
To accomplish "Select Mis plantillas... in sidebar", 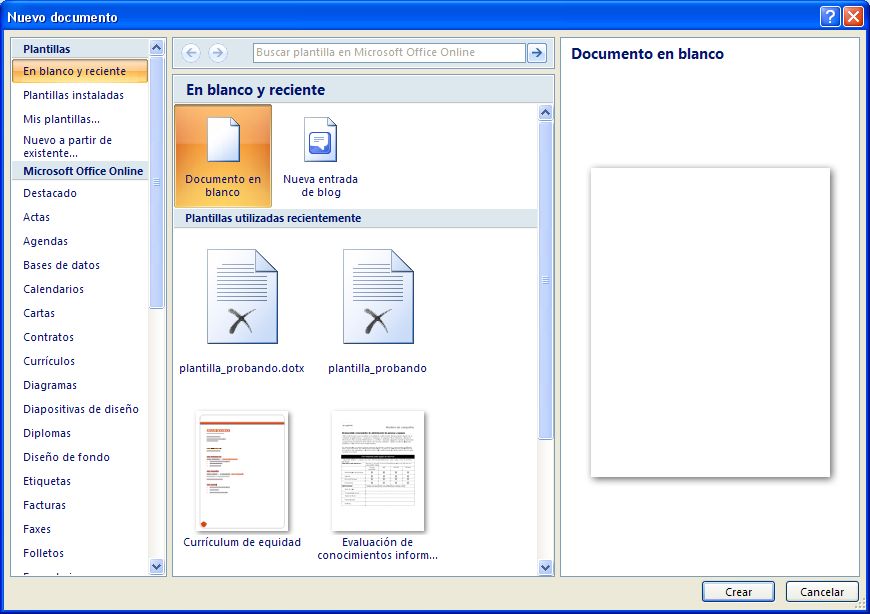I will click(61, 120).
